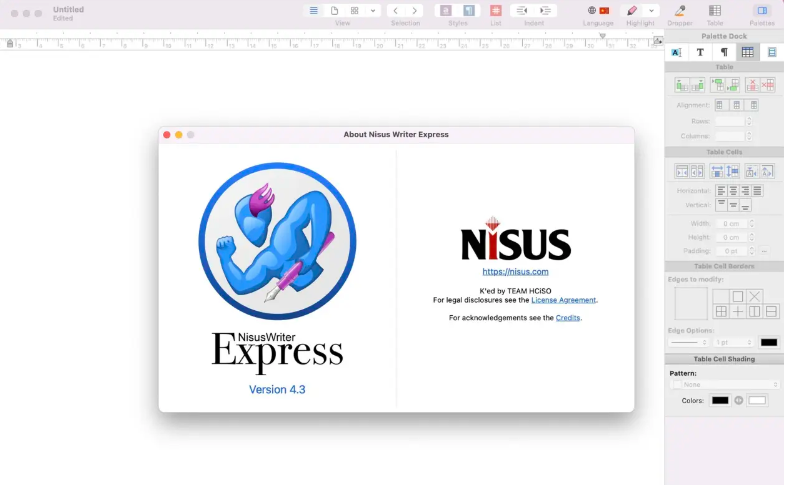Go to previous selection arrow
The image size is (786, 485).
pyautogui.click(x=396, y=11)
